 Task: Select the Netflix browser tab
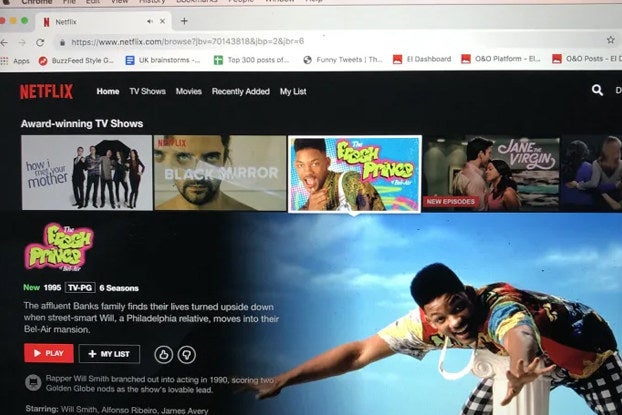tap(103, 21)
